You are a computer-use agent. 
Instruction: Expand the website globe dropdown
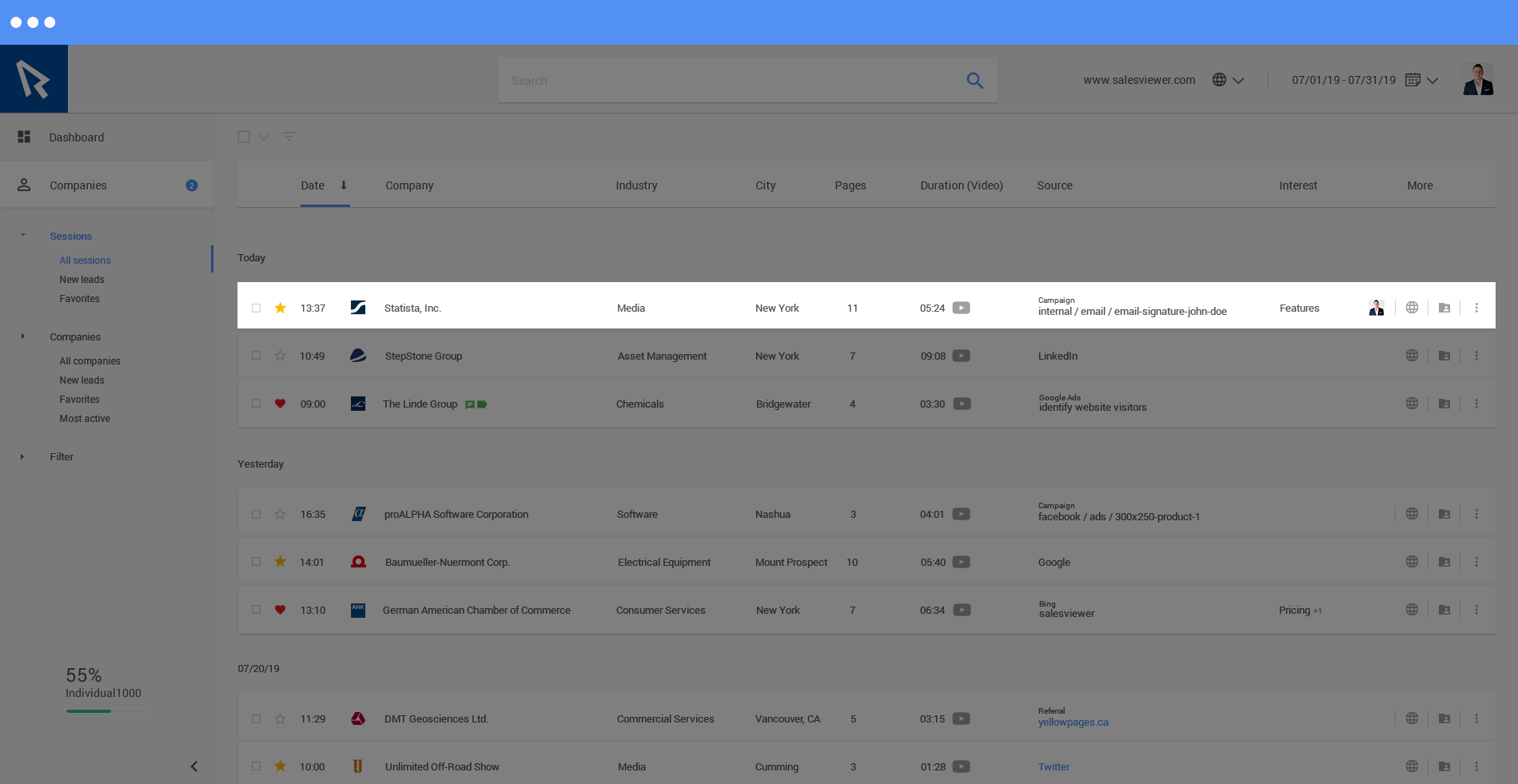coord(1228,81)
